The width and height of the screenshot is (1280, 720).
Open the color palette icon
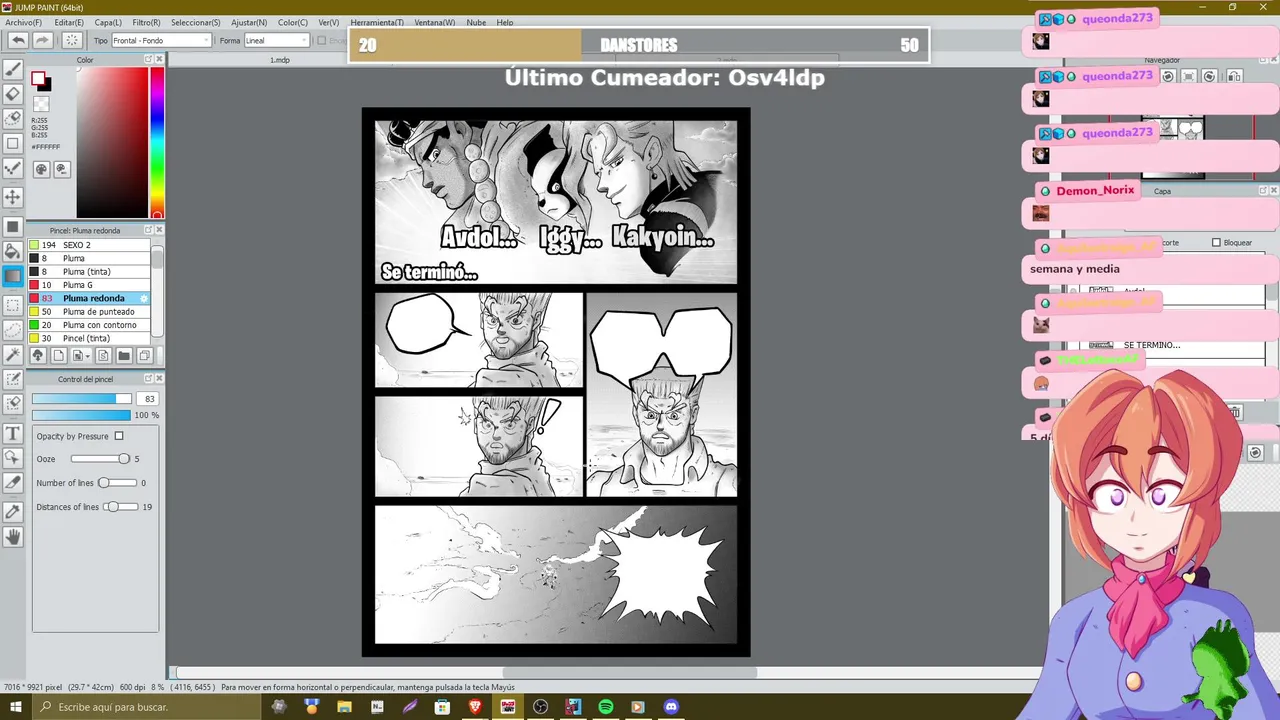pos(41,169)
